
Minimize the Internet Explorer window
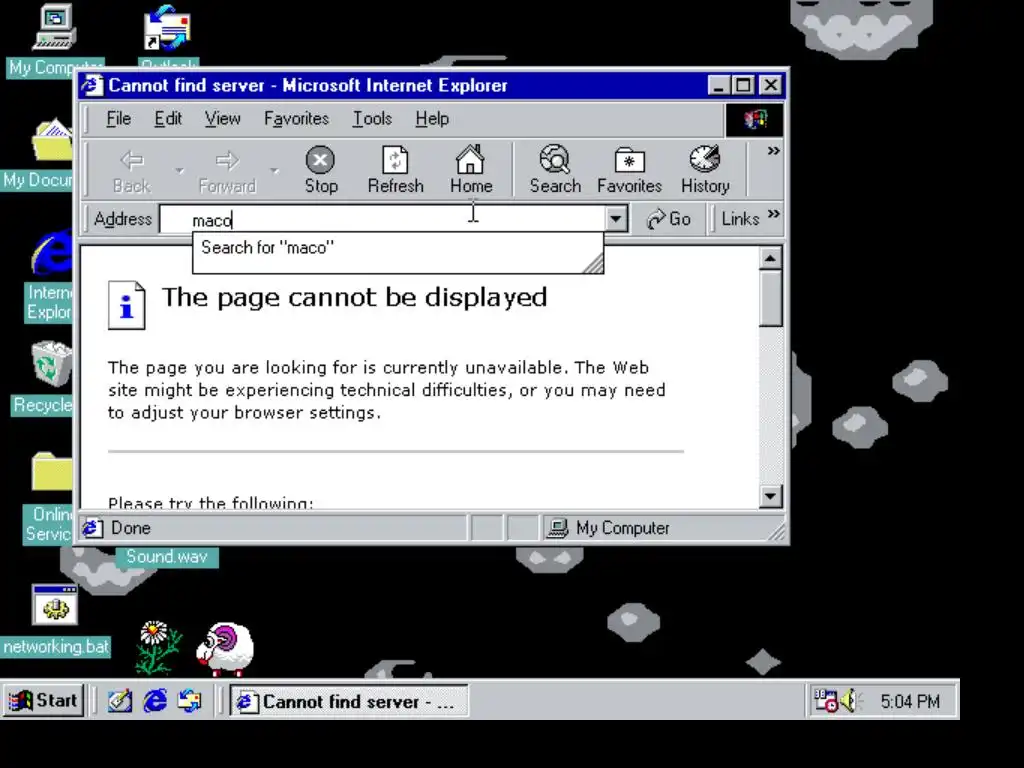tap(718, 86)
